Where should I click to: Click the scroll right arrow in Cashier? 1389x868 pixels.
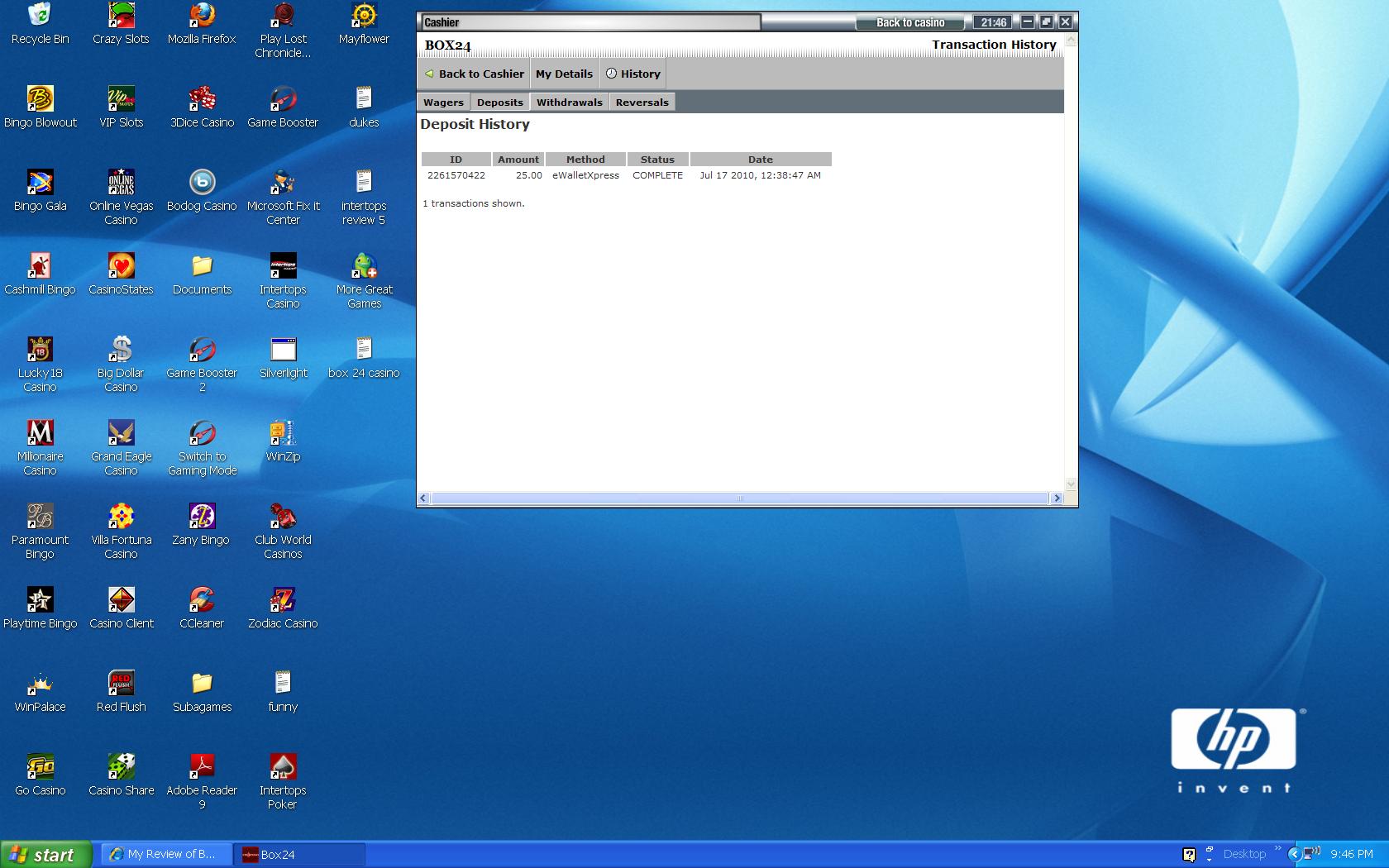pyautogui.click(x=1056, y=498)
